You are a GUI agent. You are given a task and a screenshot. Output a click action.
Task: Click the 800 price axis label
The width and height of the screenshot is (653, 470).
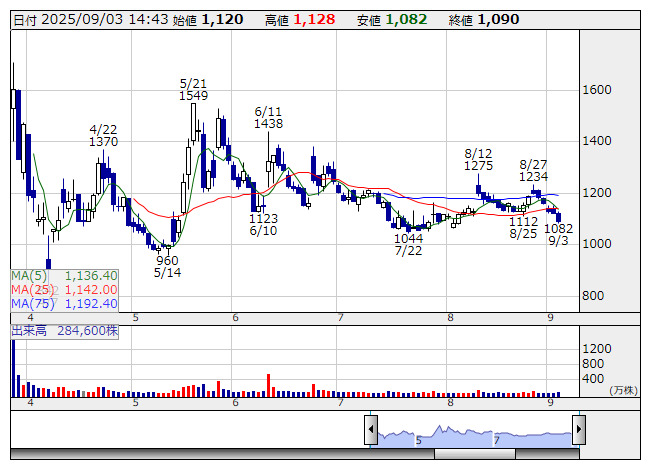(593, 296)
